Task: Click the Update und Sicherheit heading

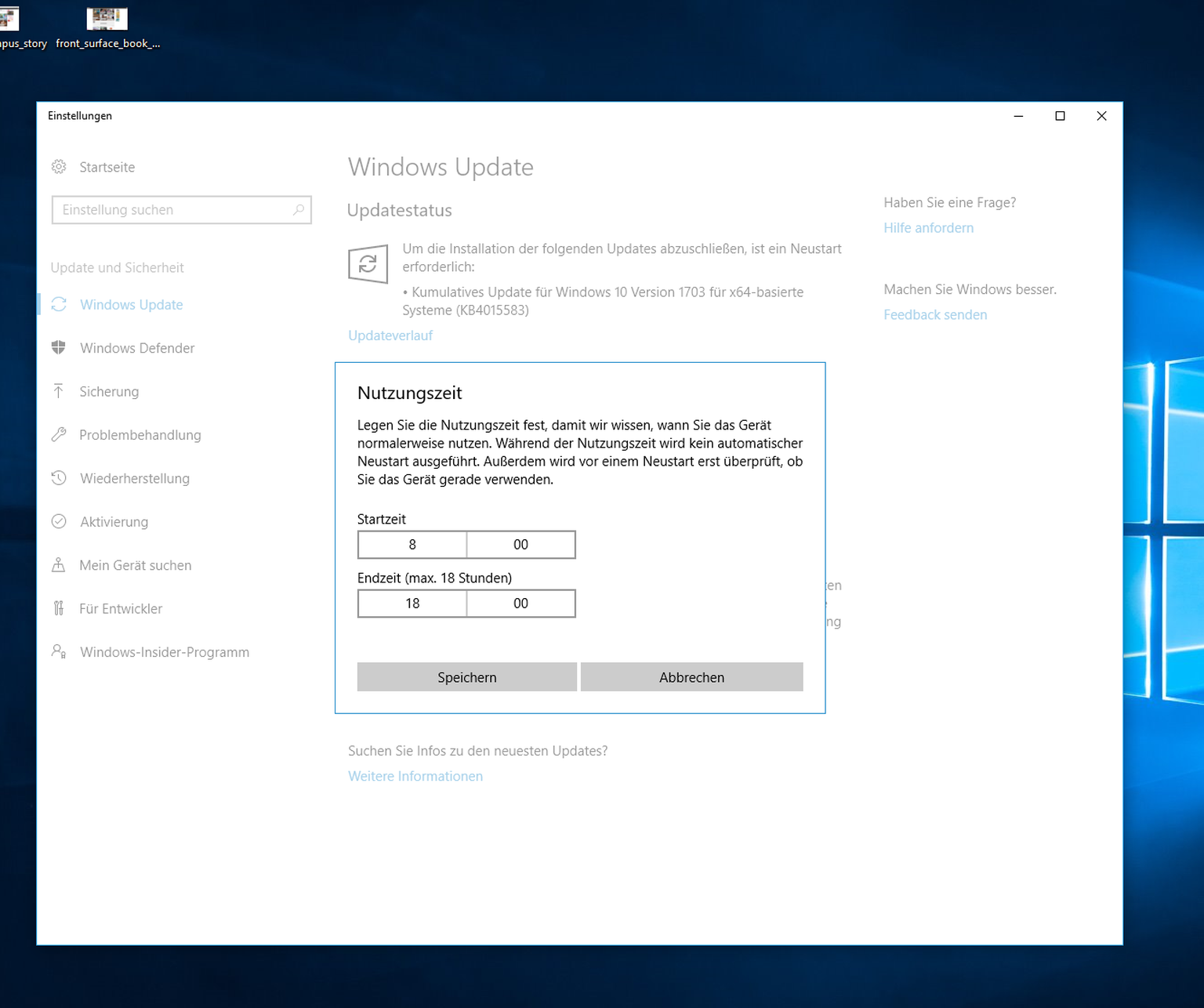Action: pos(117,268)
